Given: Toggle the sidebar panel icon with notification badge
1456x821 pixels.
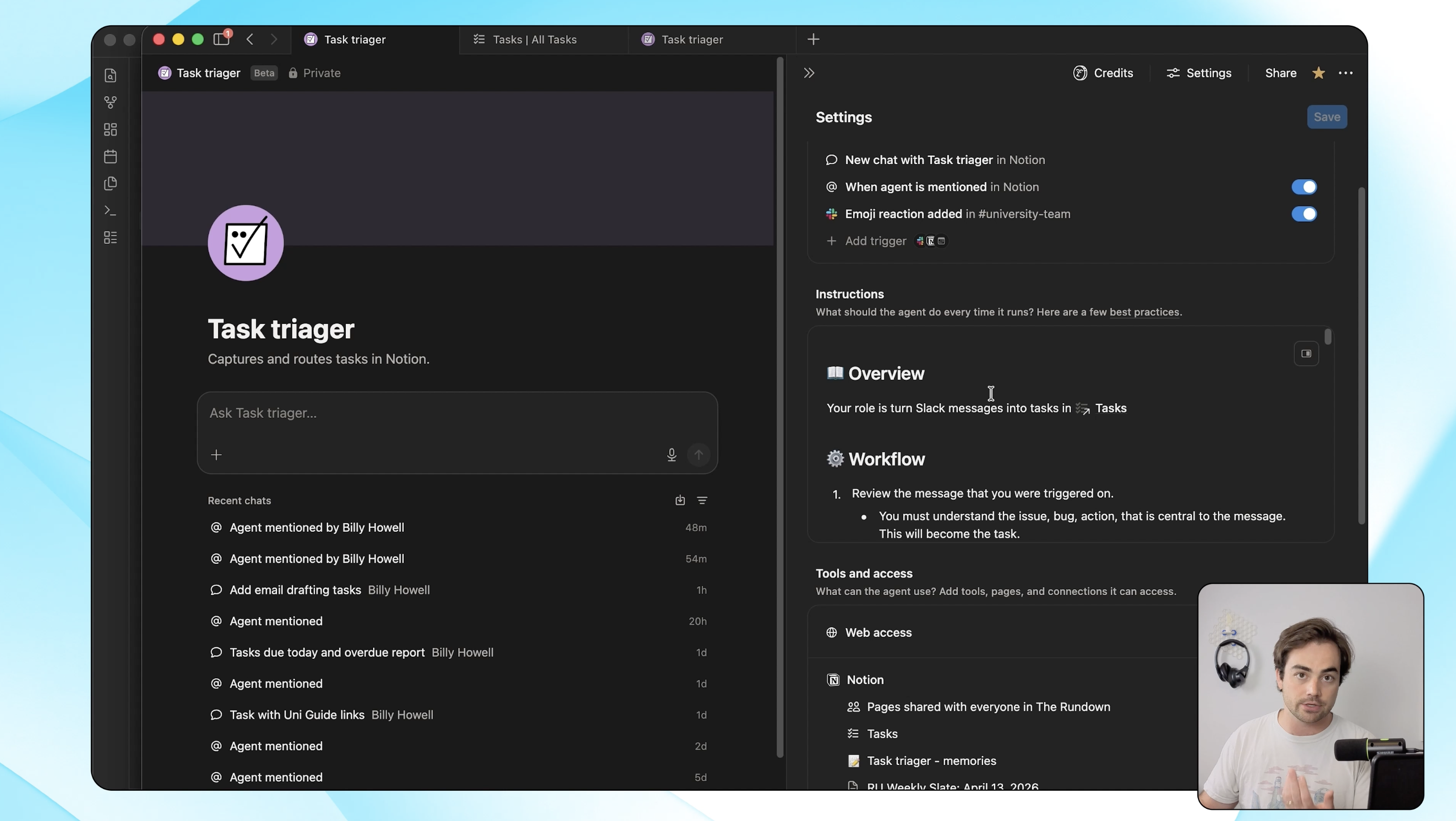Looking at the screenshot, I should [222, 38].
